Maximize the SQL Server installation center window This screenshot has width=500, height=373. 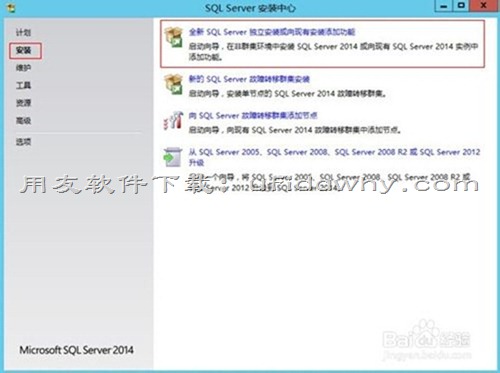pyautogui.click(x=461, y=6)
